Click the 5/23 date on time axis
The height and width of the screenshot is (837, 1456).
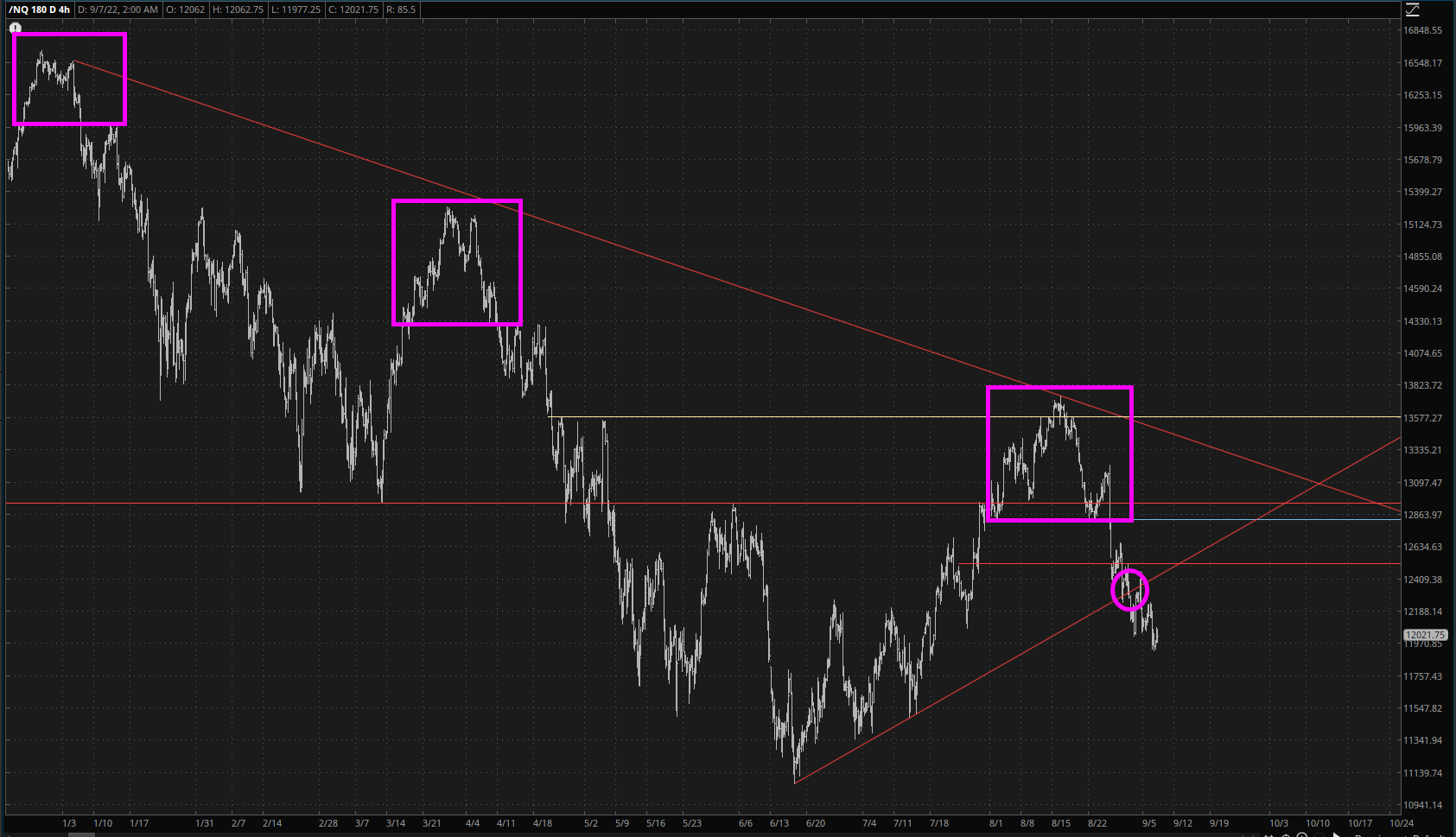click(692, 823)
